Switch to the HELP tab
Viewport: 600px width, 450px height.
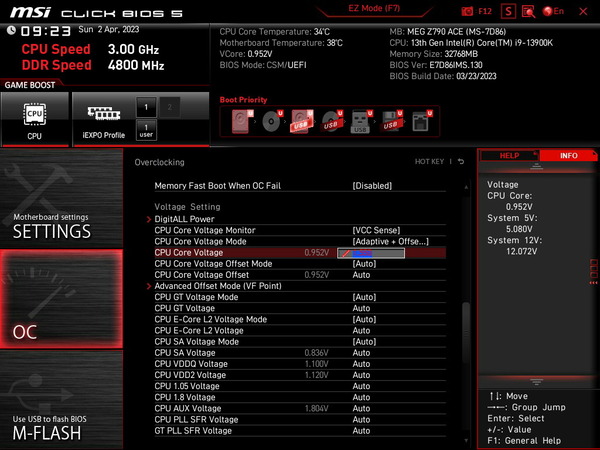pyautogui.click(x=509, y=156)
